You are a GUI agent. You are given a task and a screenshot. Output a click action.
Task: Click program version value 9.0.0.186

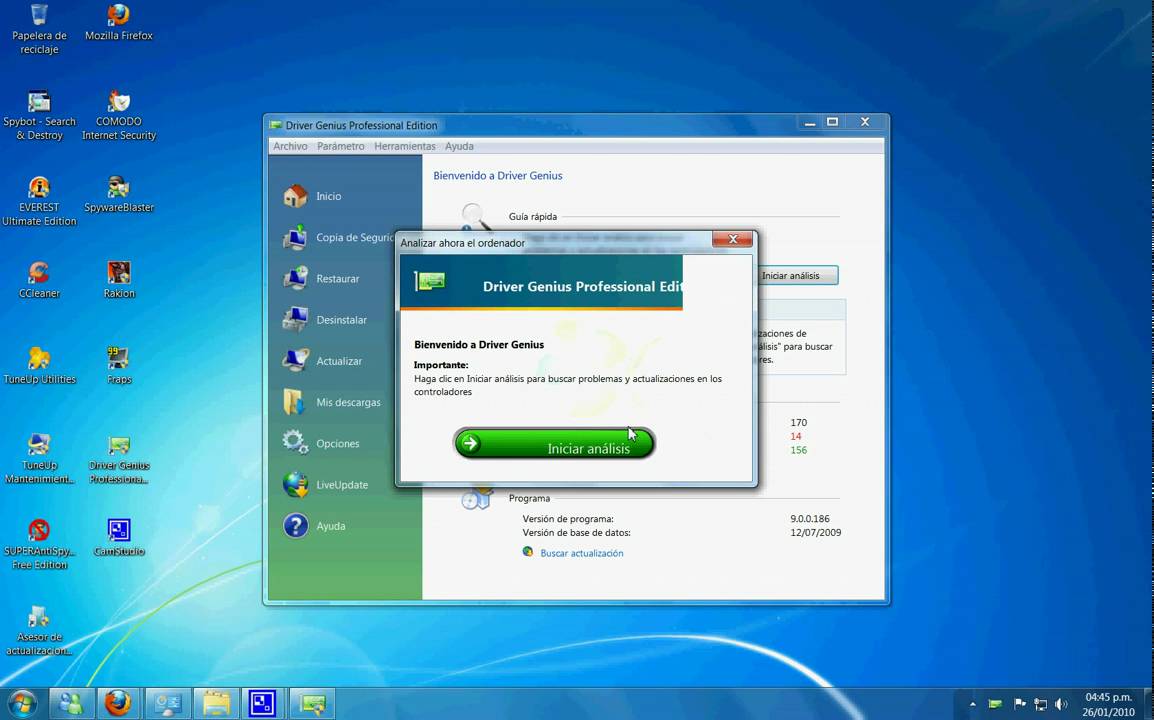tap(810, 519)
